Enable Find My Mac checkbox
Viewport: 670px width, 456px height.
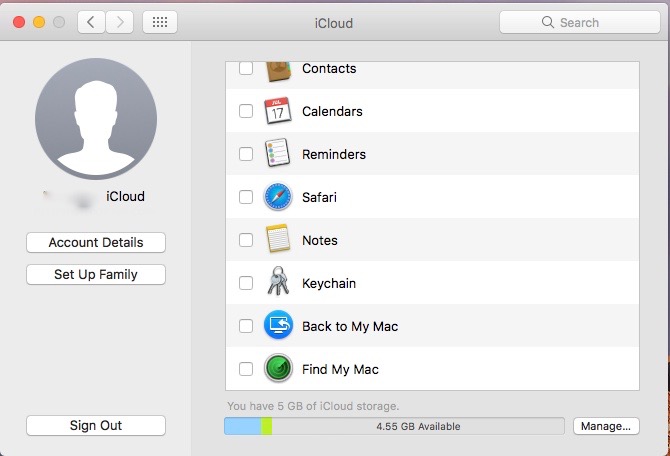click(246, 369)
